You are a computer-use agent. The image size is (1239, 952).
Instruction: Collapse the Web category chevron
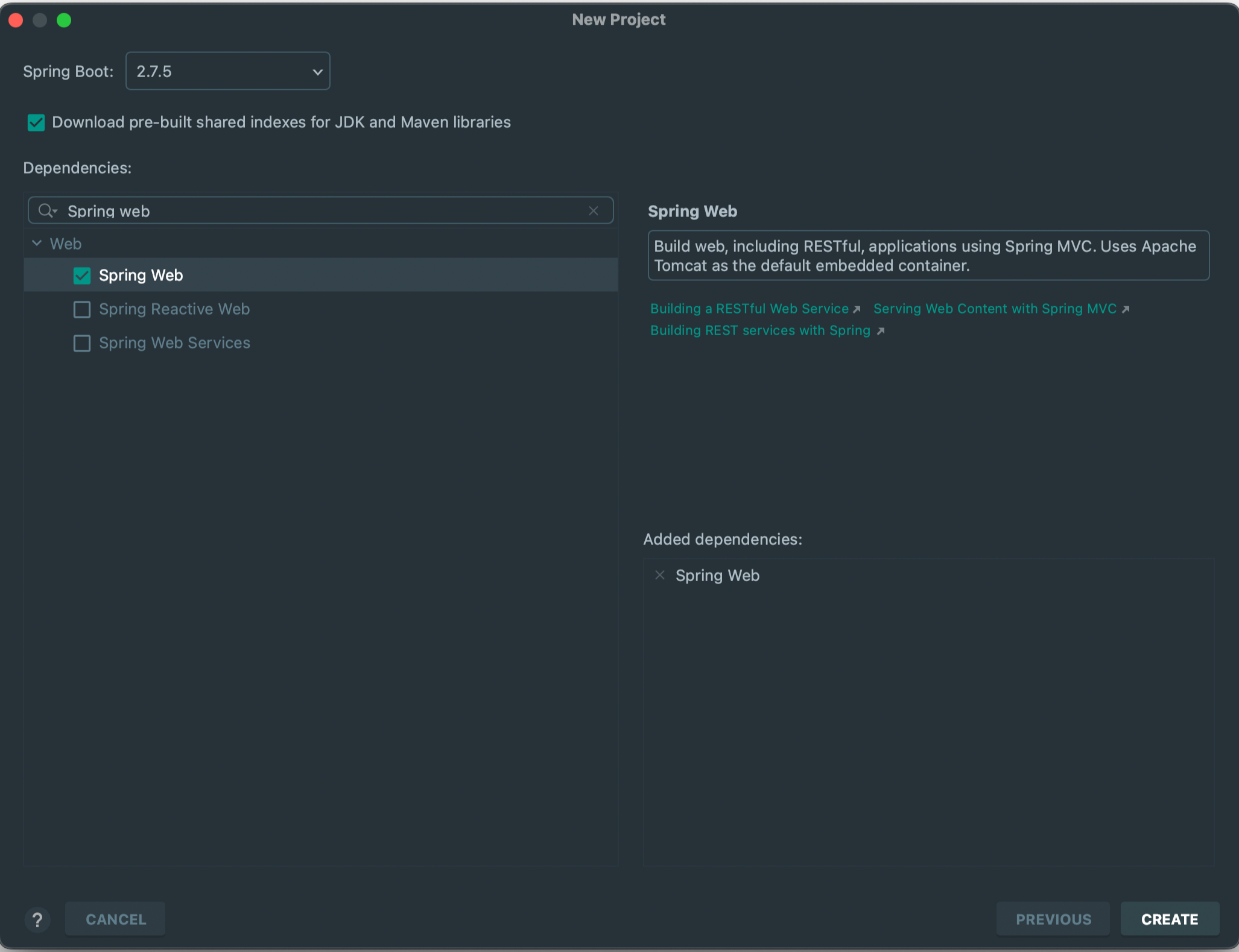tap(37, 243)
